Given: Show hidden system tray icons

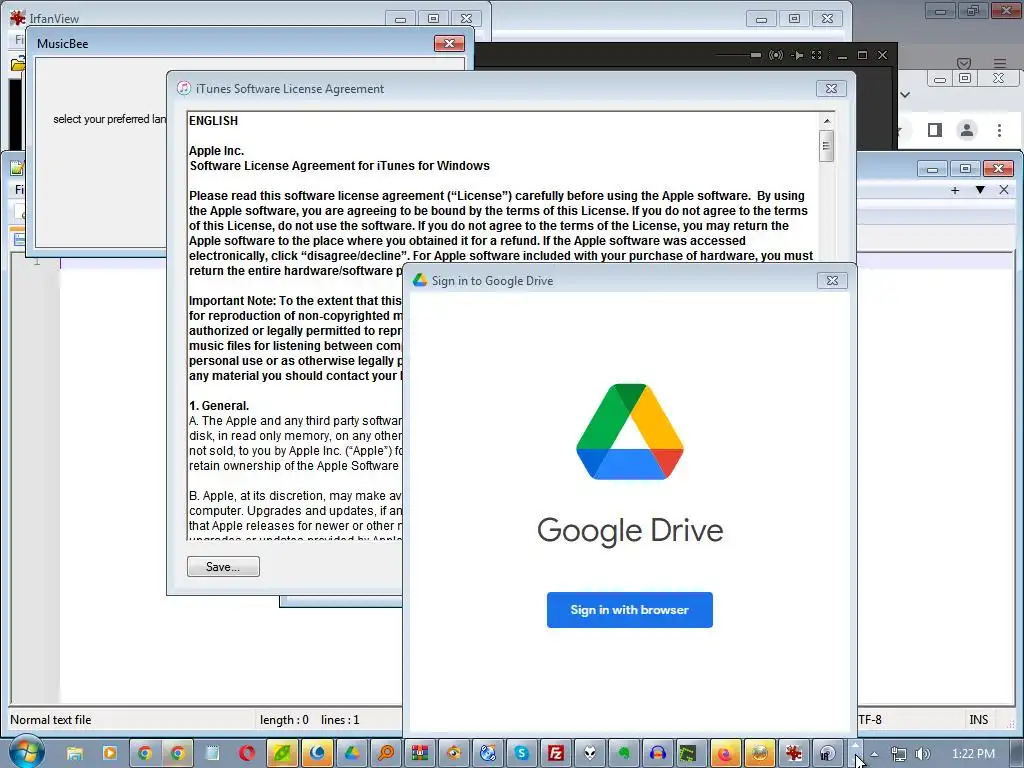Looking at the screenshot, I should [x=874, y=754].
